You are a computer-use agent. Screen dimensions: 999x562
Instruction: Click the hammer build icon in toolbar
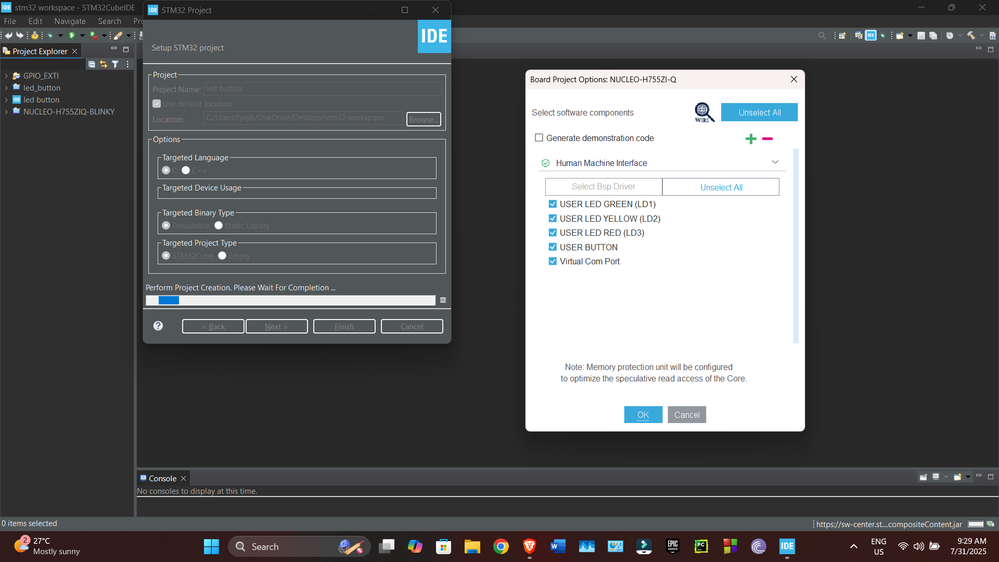[x=971, y=36]
